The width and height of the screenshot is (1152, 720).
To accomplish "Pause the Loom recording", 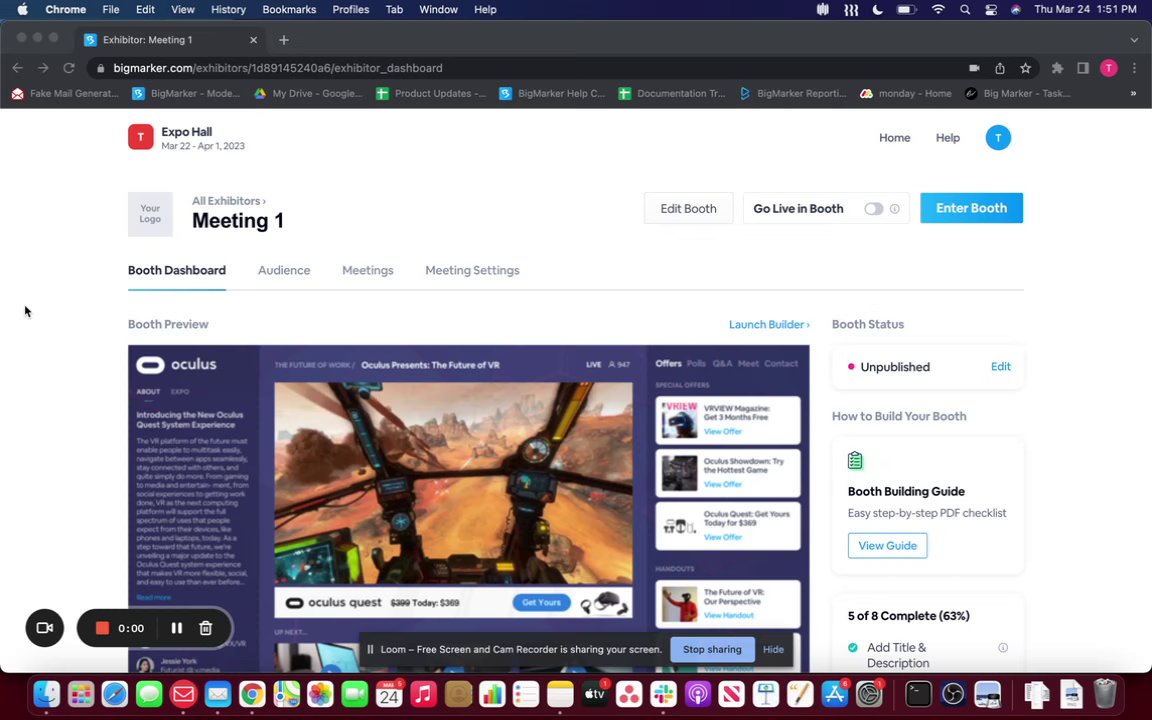I will [x=176, y=628].
